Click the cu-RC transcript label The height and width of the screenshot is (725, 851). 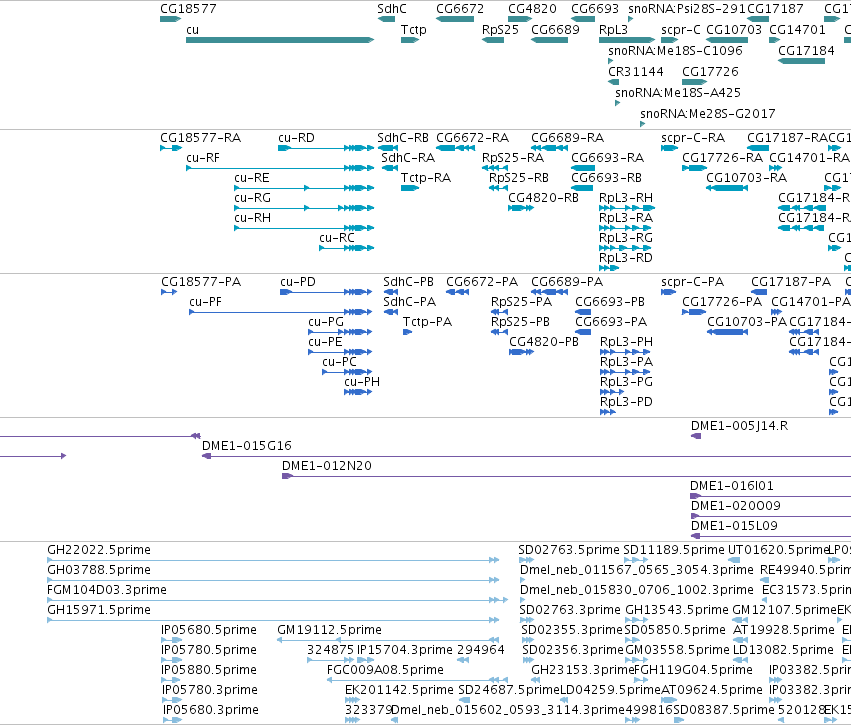click(336, 238)
